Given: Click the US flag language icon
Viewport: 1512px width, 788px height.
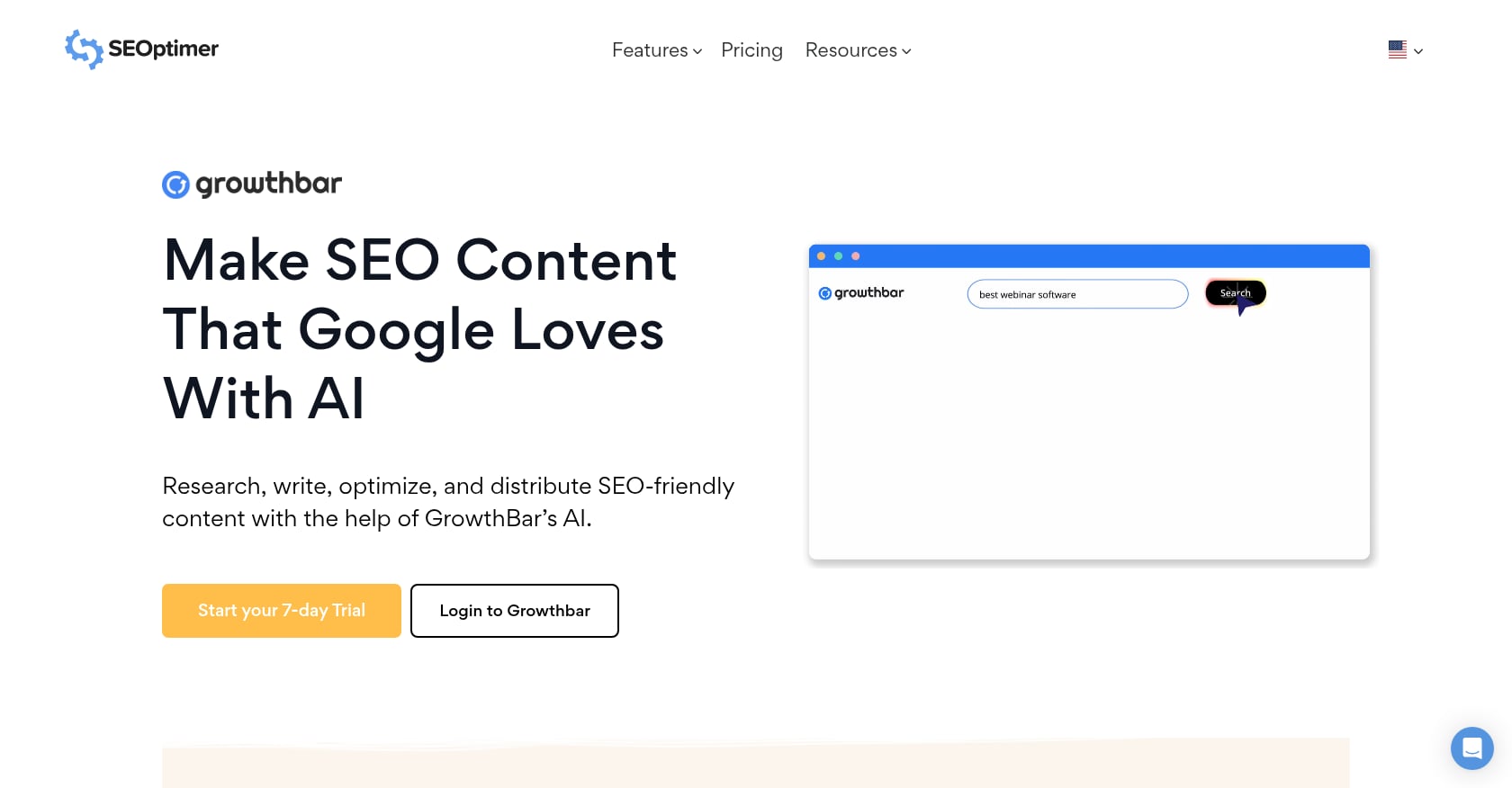Looking at the screenshot, I should [1398, 50].
